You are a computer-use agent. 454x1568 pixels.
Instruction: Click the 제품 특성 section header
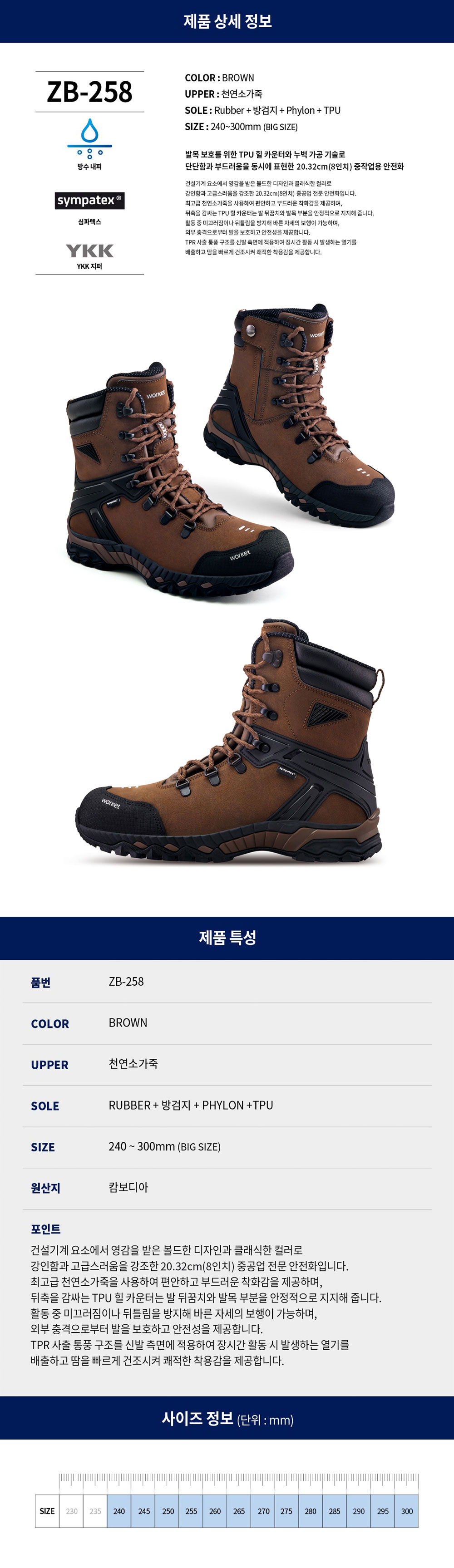click(x=227, y=937)
